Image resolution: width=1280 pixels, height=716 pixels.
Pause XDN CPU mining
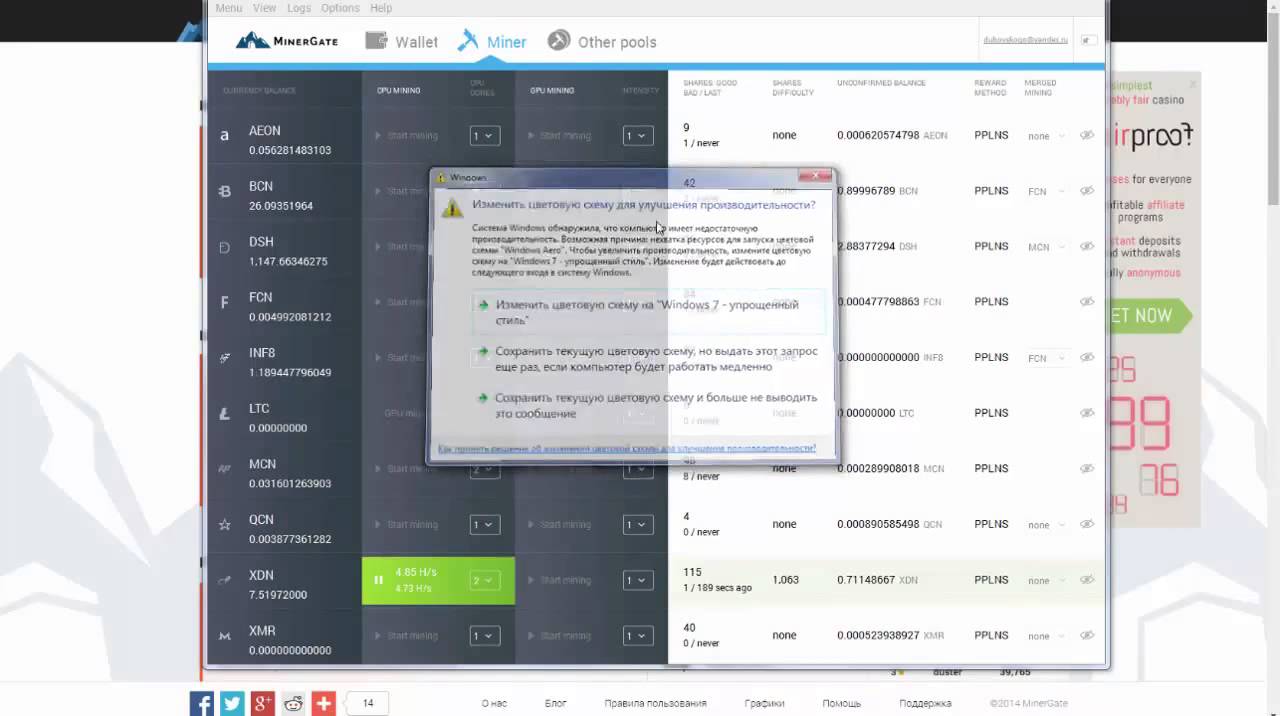click(378, 580)
